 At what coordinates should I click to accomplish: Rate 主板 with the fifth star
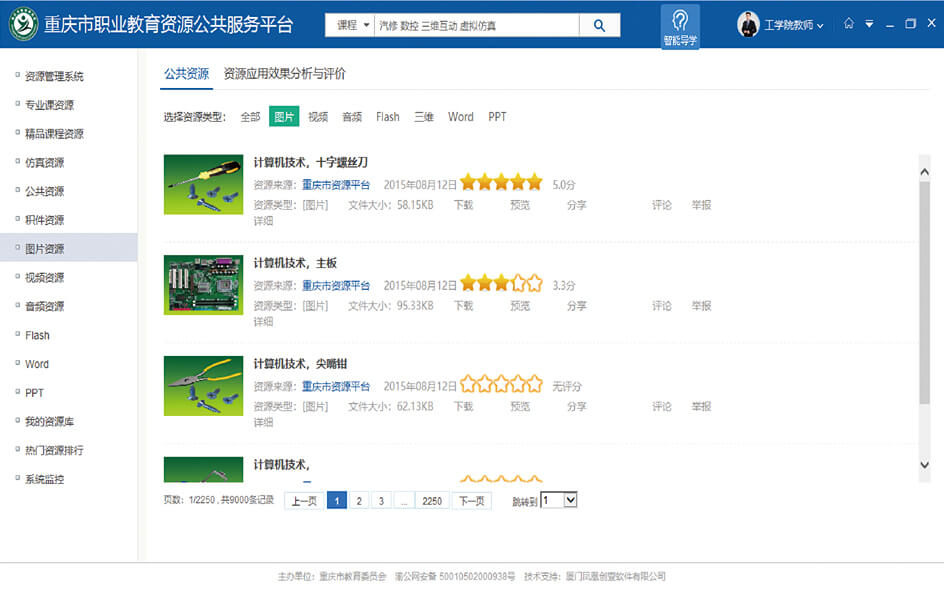pos(535,283)
